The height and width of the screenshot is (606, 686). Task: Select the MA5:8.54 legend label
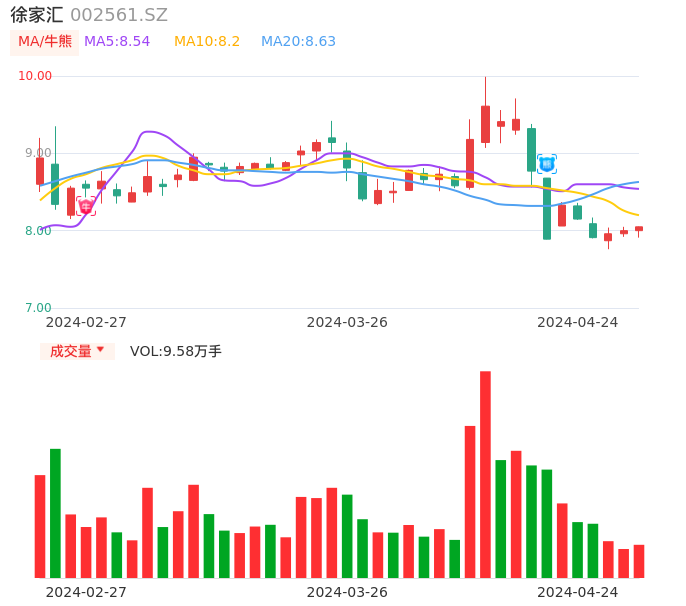tap(117, 42)
